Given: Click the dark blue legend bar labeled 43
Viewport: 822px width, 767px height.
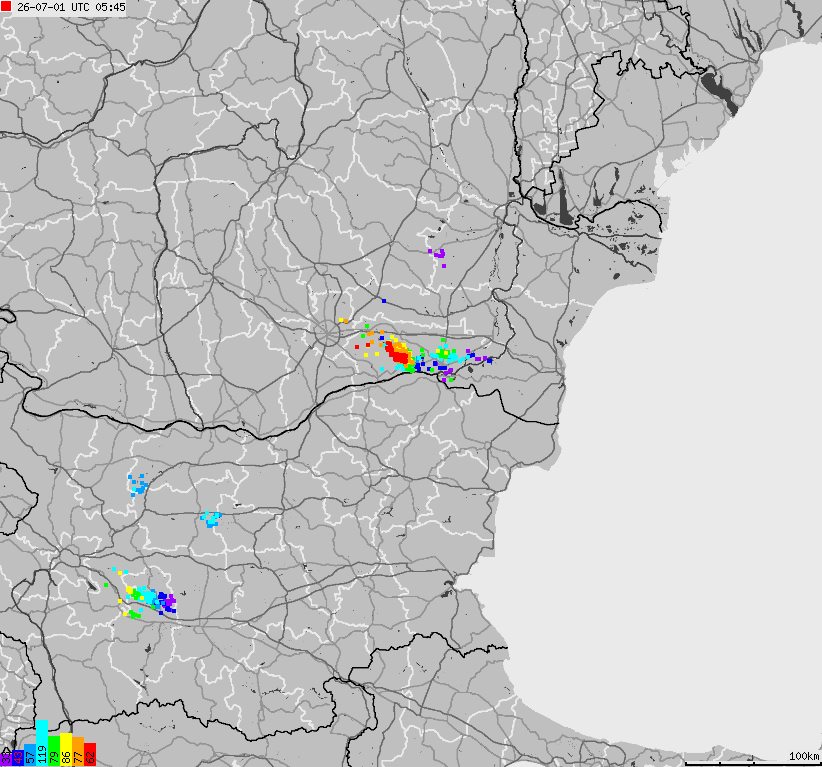Looking at the screenshot, I should [x=18, y=758].
